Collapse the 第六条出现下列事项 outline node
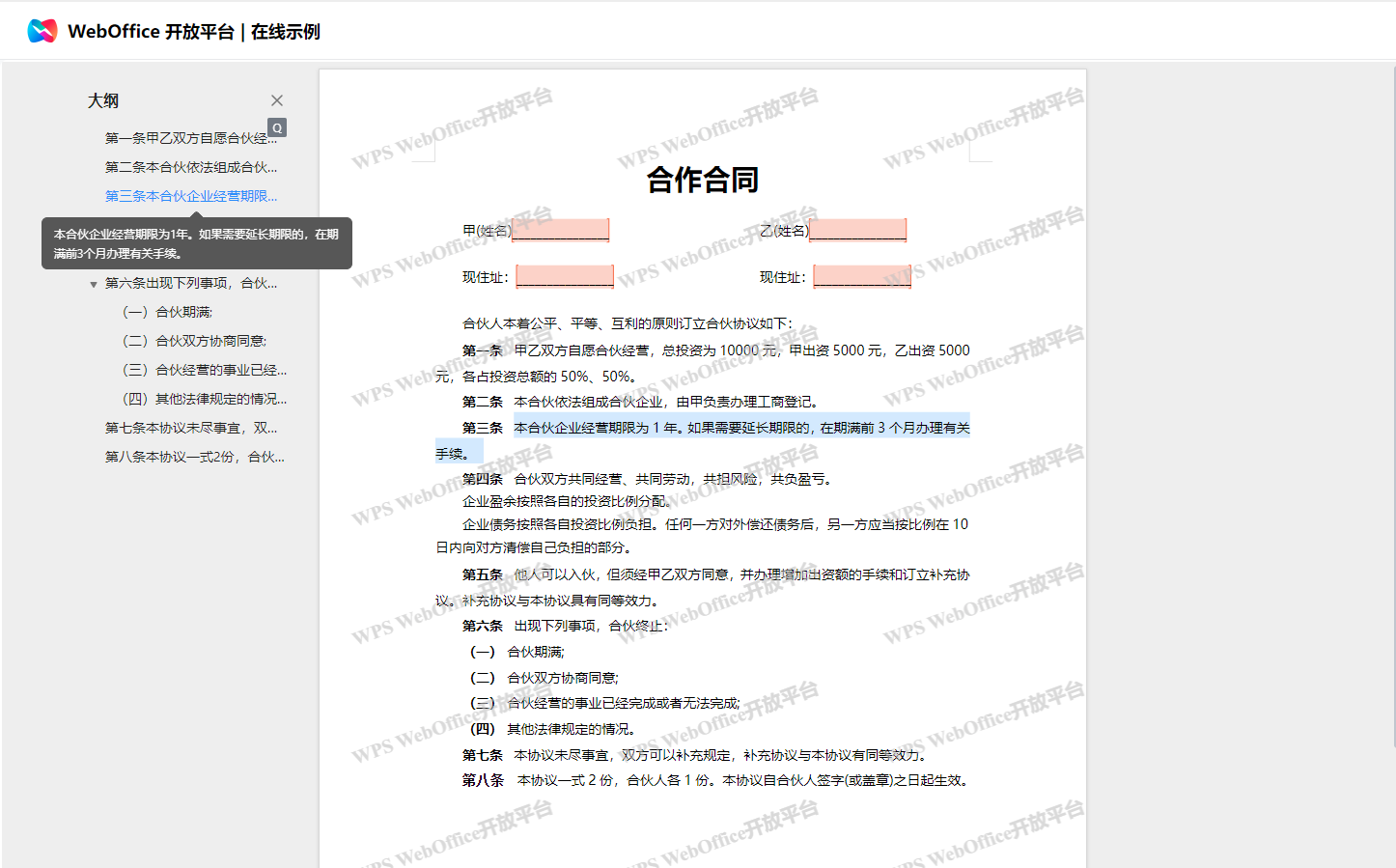Viewport: 1396px width, 868px height. click(93, 284)
